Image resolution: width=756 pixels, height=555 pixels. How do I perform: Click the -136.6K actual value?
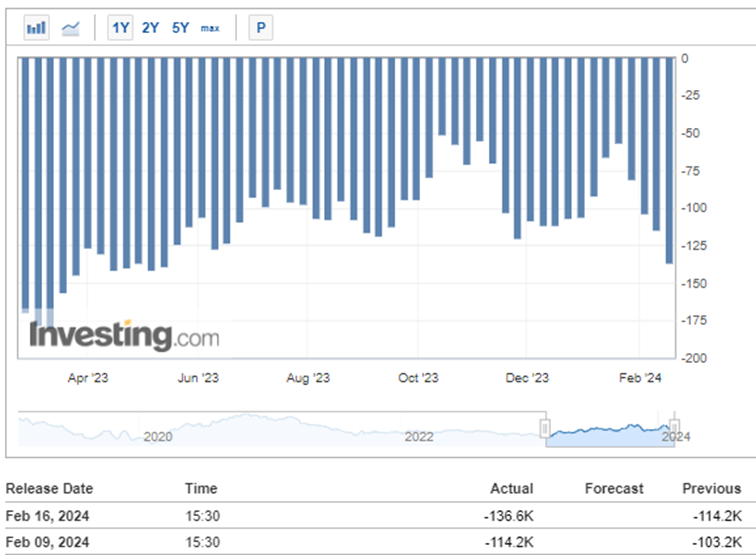(509, 516)
